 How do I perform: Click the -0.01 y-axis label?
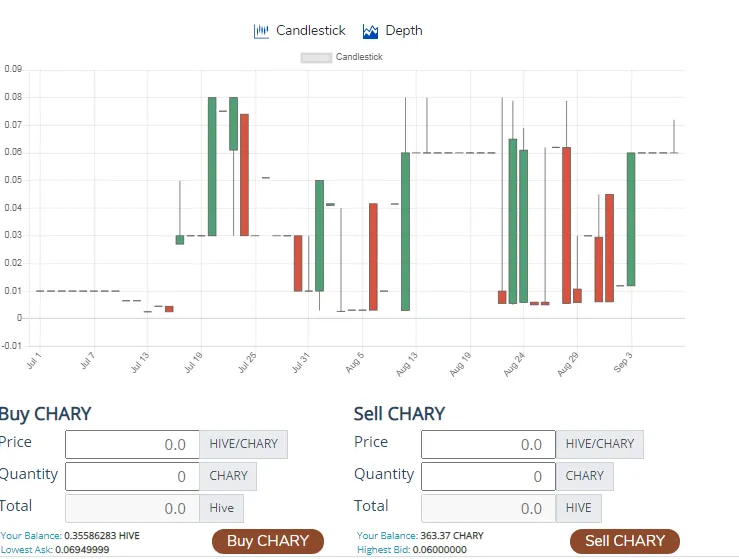tap(12, 346)
